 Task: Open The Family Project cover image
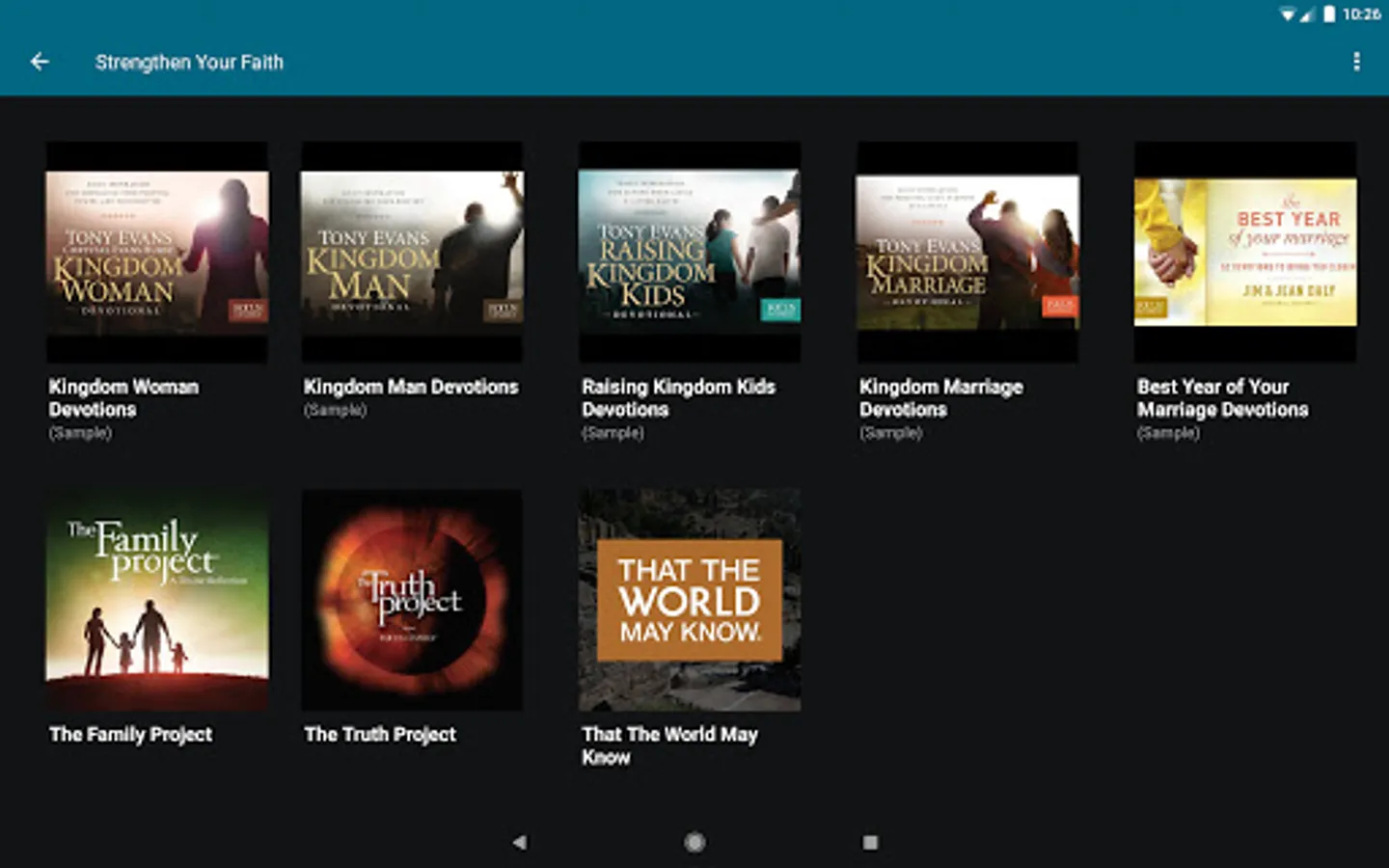point(157,600)
